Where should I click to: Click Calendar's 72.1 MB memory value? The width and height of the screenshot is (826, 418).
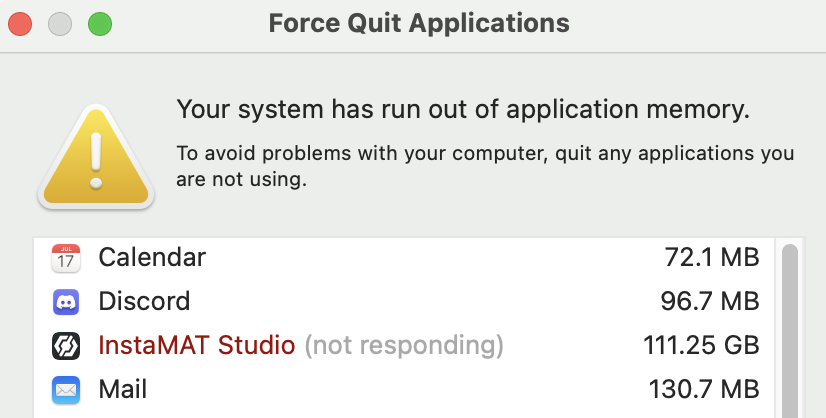click(x=712, y=258)
